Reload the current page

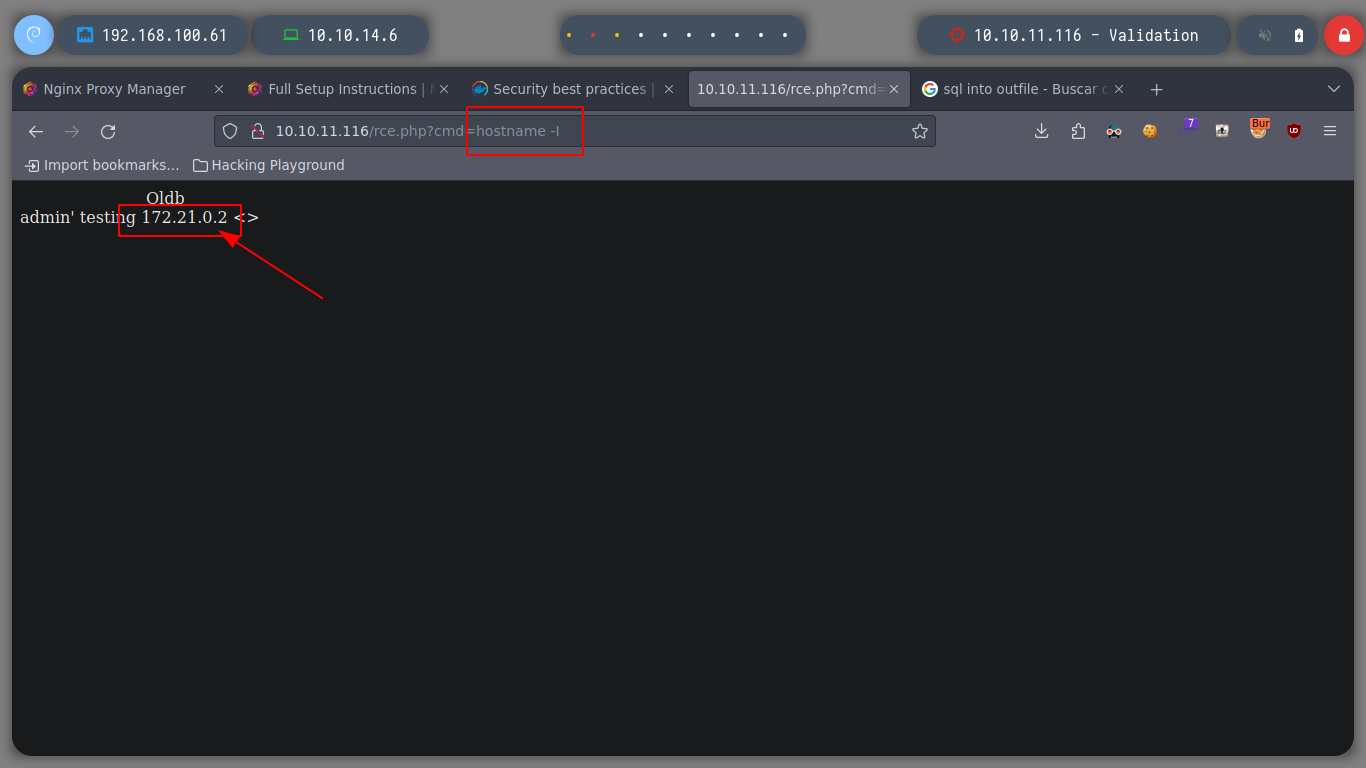point(108,131)
